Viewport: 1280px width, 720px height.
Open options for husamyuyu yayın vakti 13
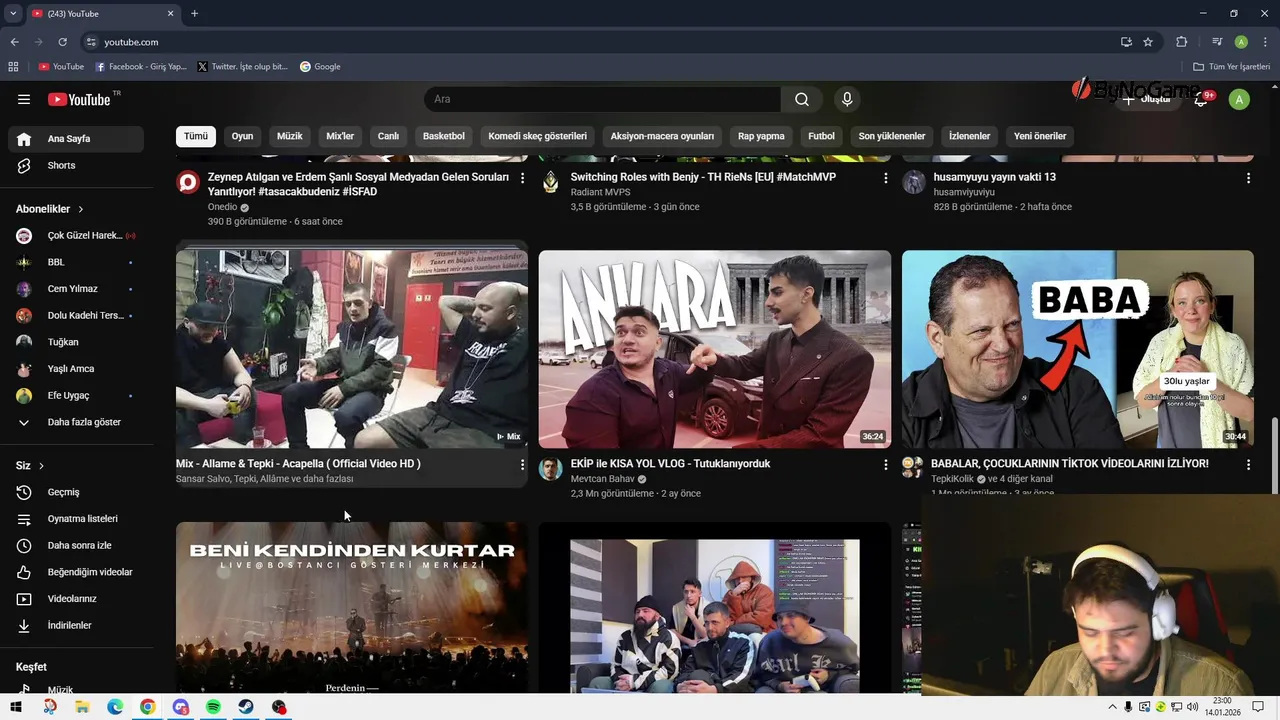(1248, 178)
